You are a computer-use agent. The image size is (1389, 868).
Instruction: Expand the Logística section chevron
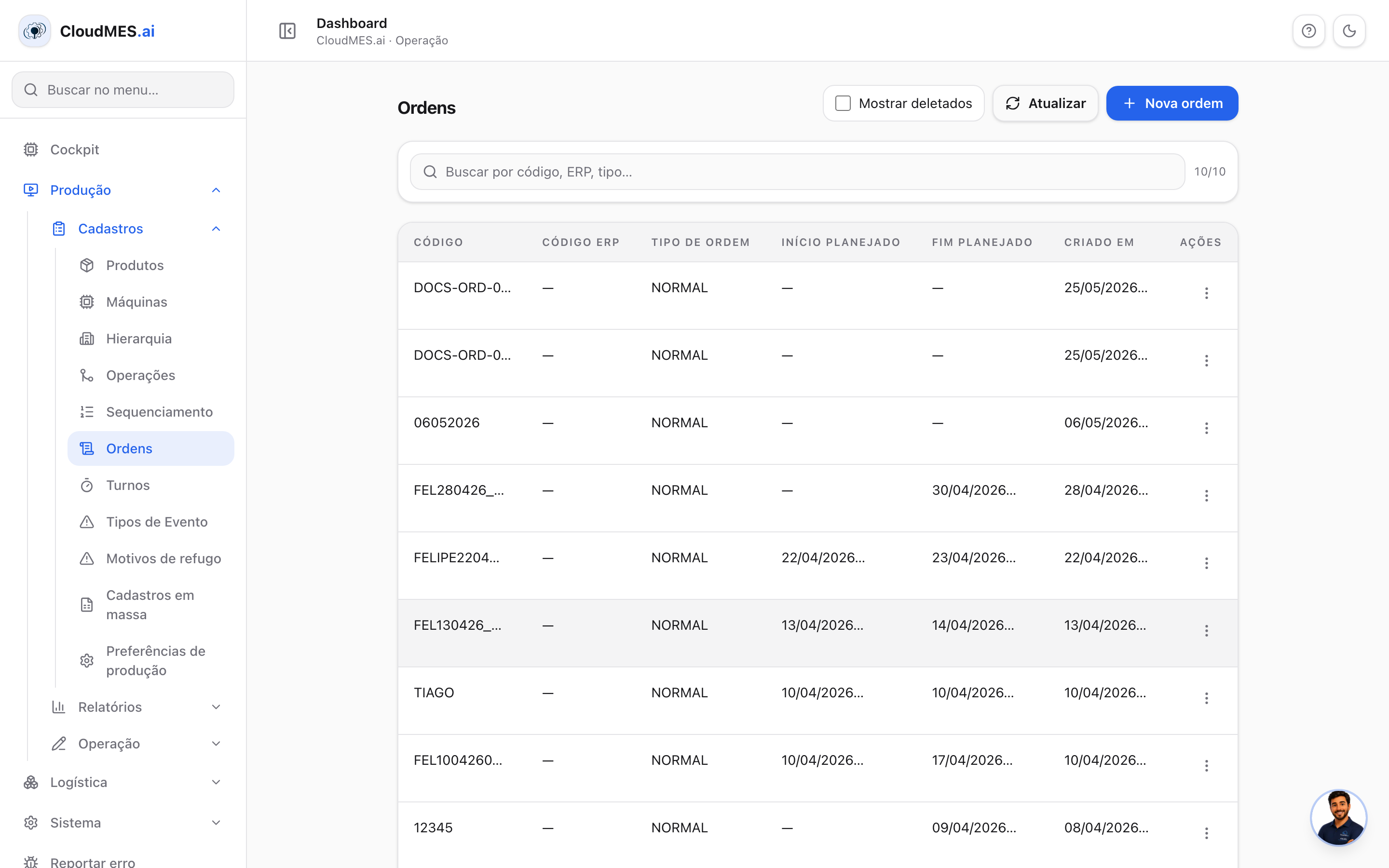pos(216,782)
